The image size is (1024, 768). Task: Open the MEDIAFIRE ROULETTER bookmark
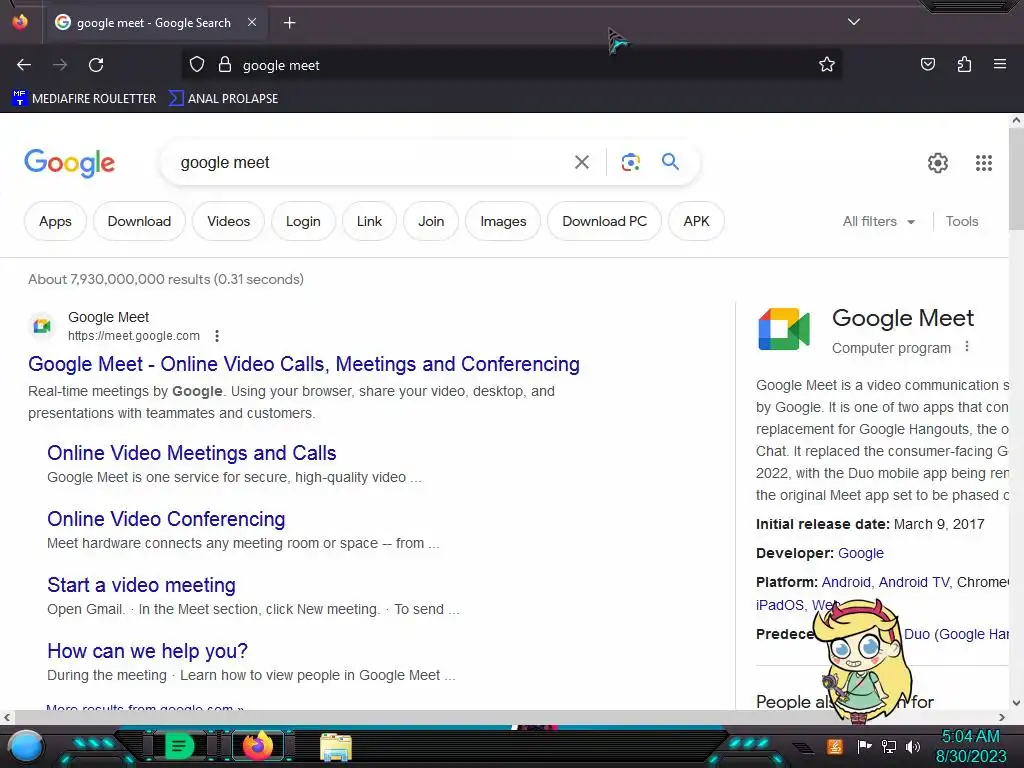coord(84,99)
